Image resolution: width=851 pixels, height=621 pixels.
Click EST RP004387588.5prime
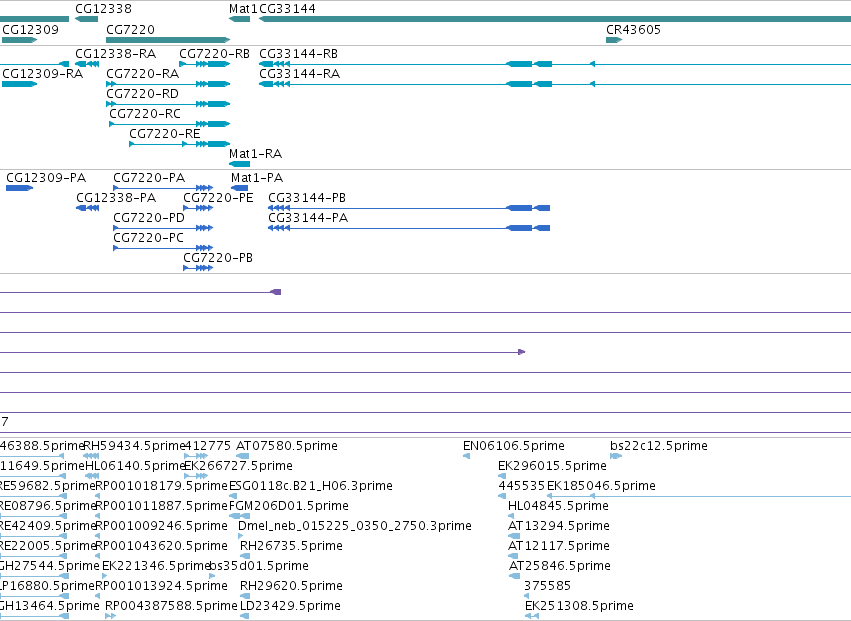pos(171,606)
